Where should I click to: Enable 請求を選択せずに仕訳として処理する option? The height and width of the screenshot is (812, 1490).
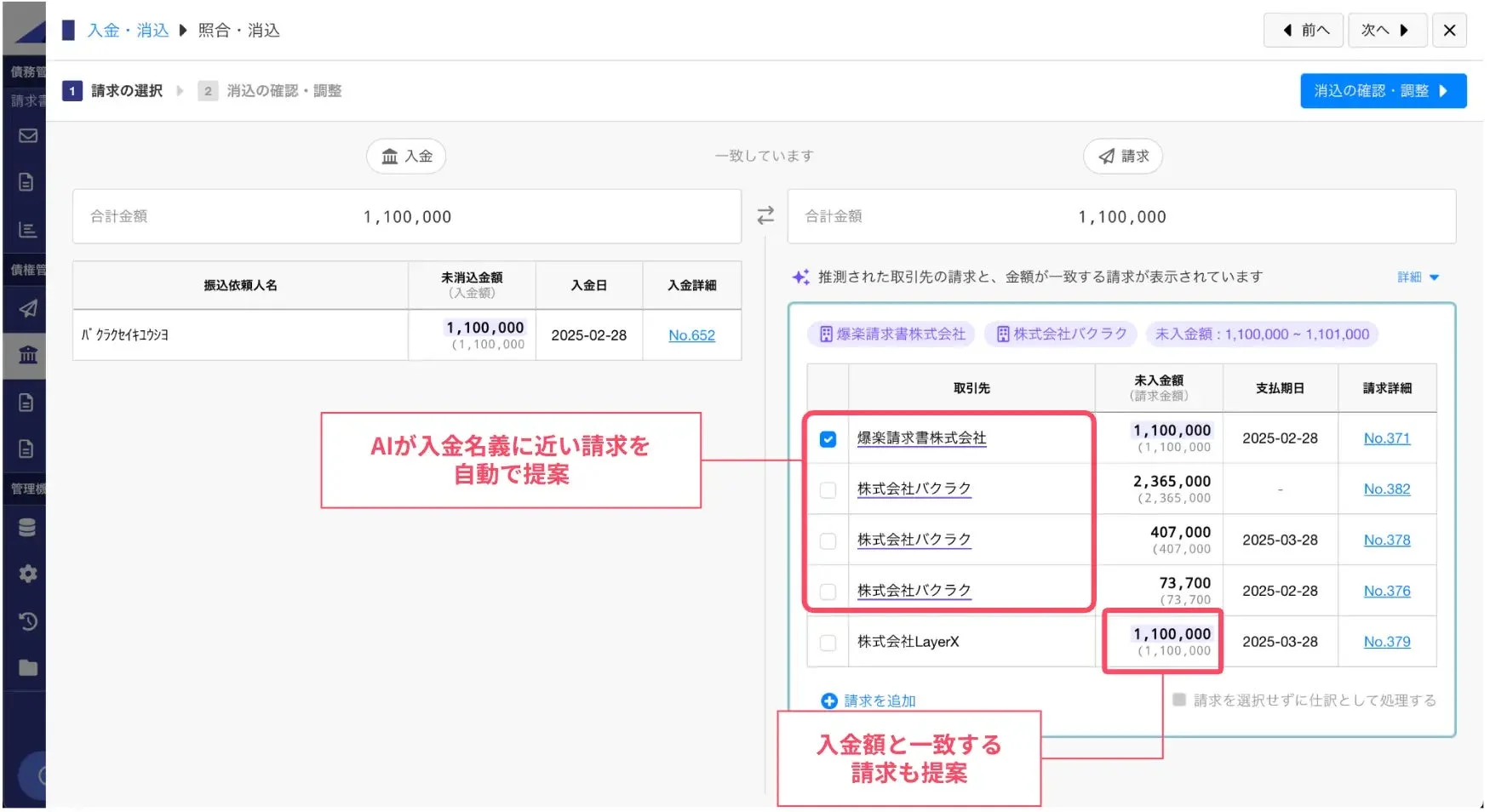coord(1178,700)
